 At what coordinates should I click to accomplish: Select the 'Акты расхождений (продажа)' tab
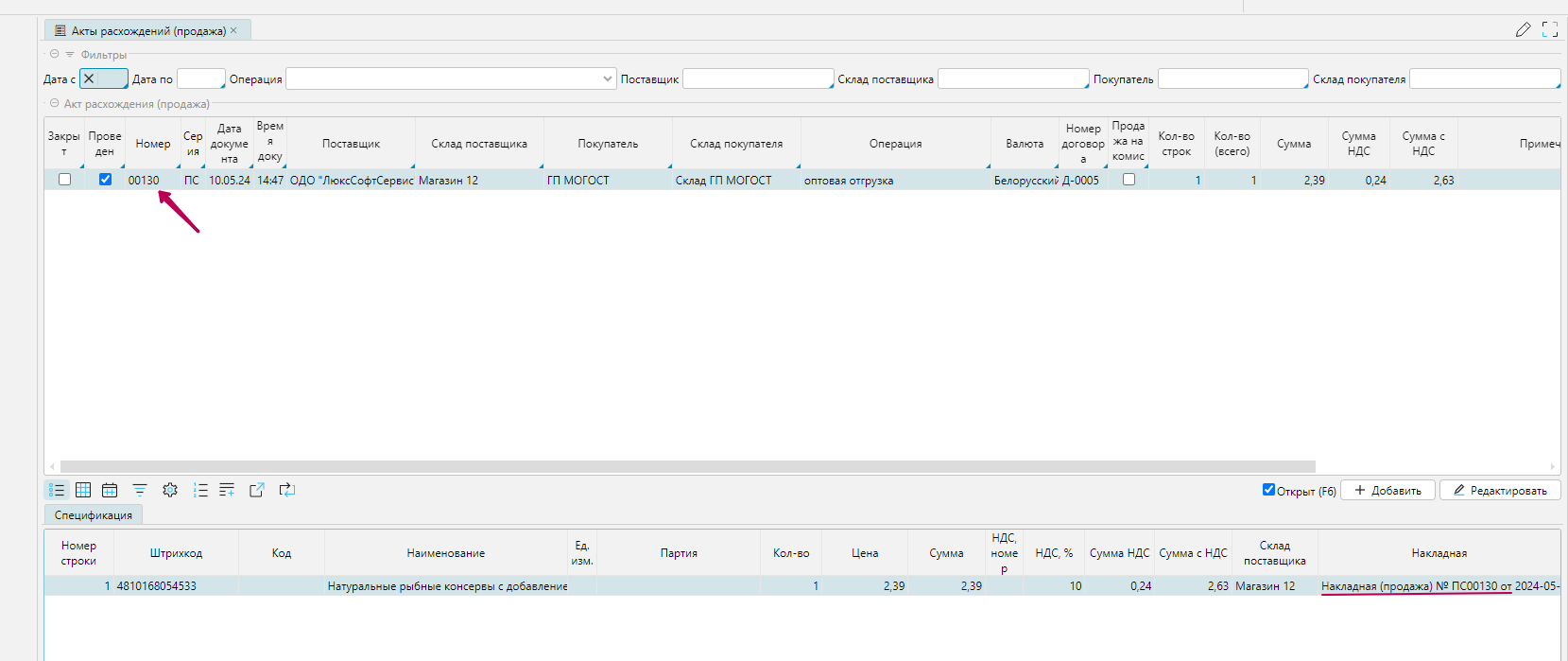point(147,31)
